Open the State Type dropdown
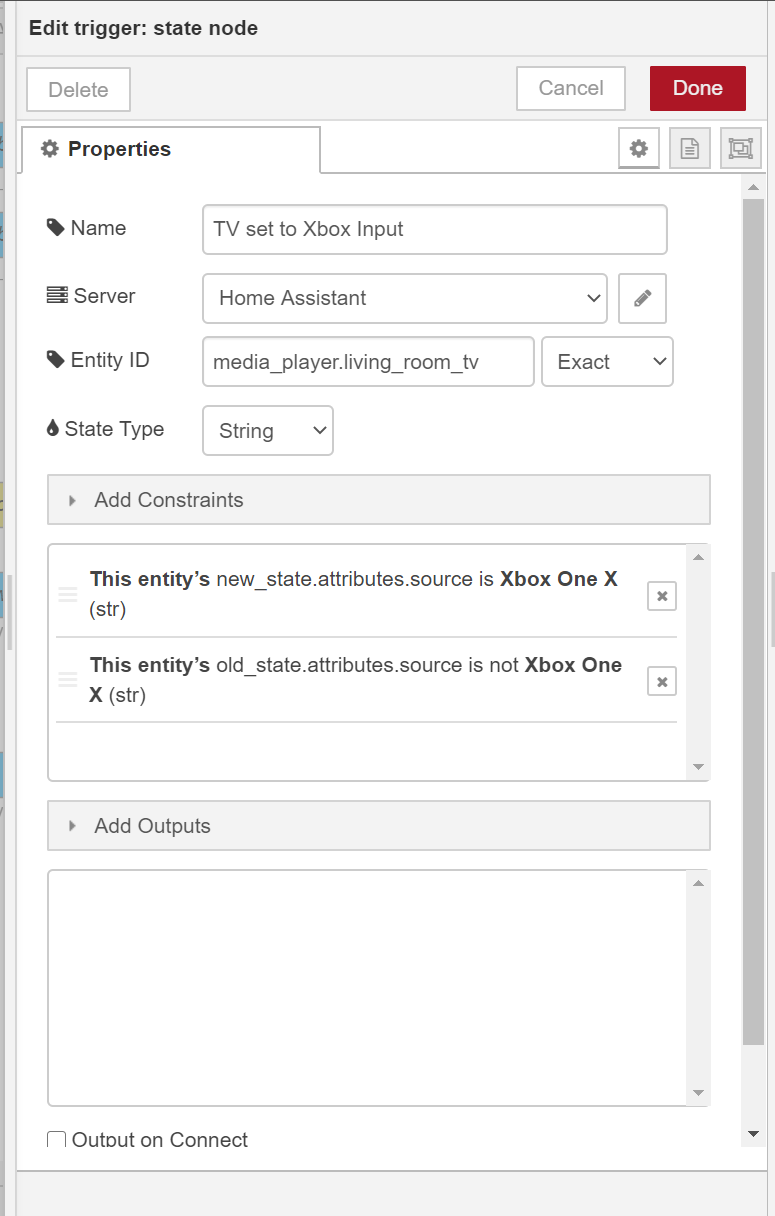Viewport: 775px width, 1216px height. click(x=268, y=430)
